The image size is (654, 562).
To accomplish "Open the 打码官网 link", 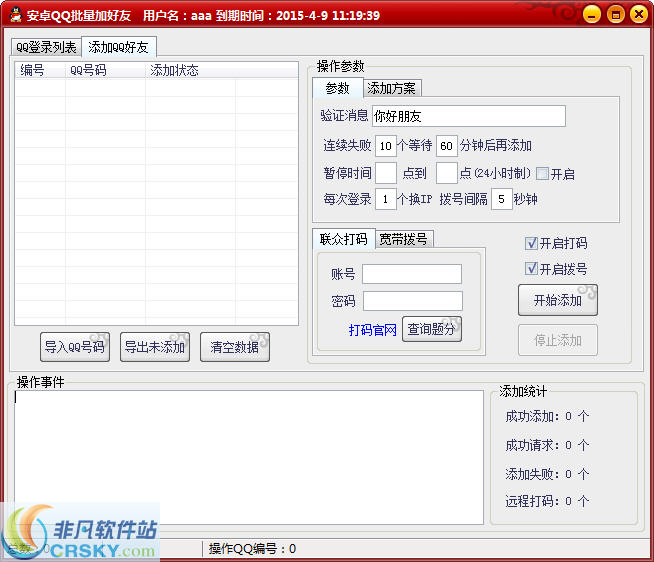I will pyautogui.click(x=372, y=330).
